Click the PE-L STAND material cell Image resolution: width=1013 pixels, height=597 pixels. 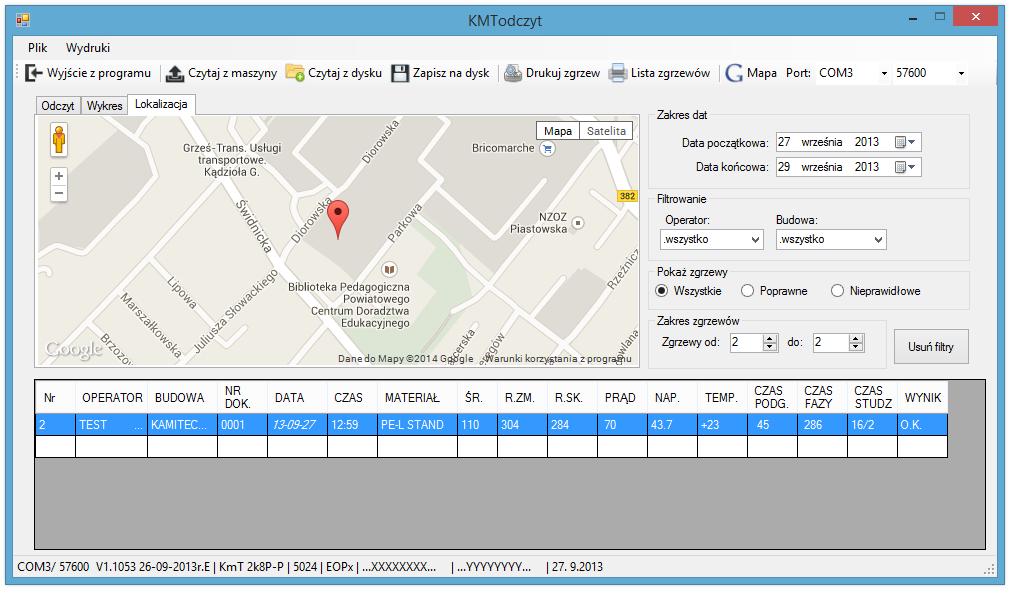(x=417, y=425)
